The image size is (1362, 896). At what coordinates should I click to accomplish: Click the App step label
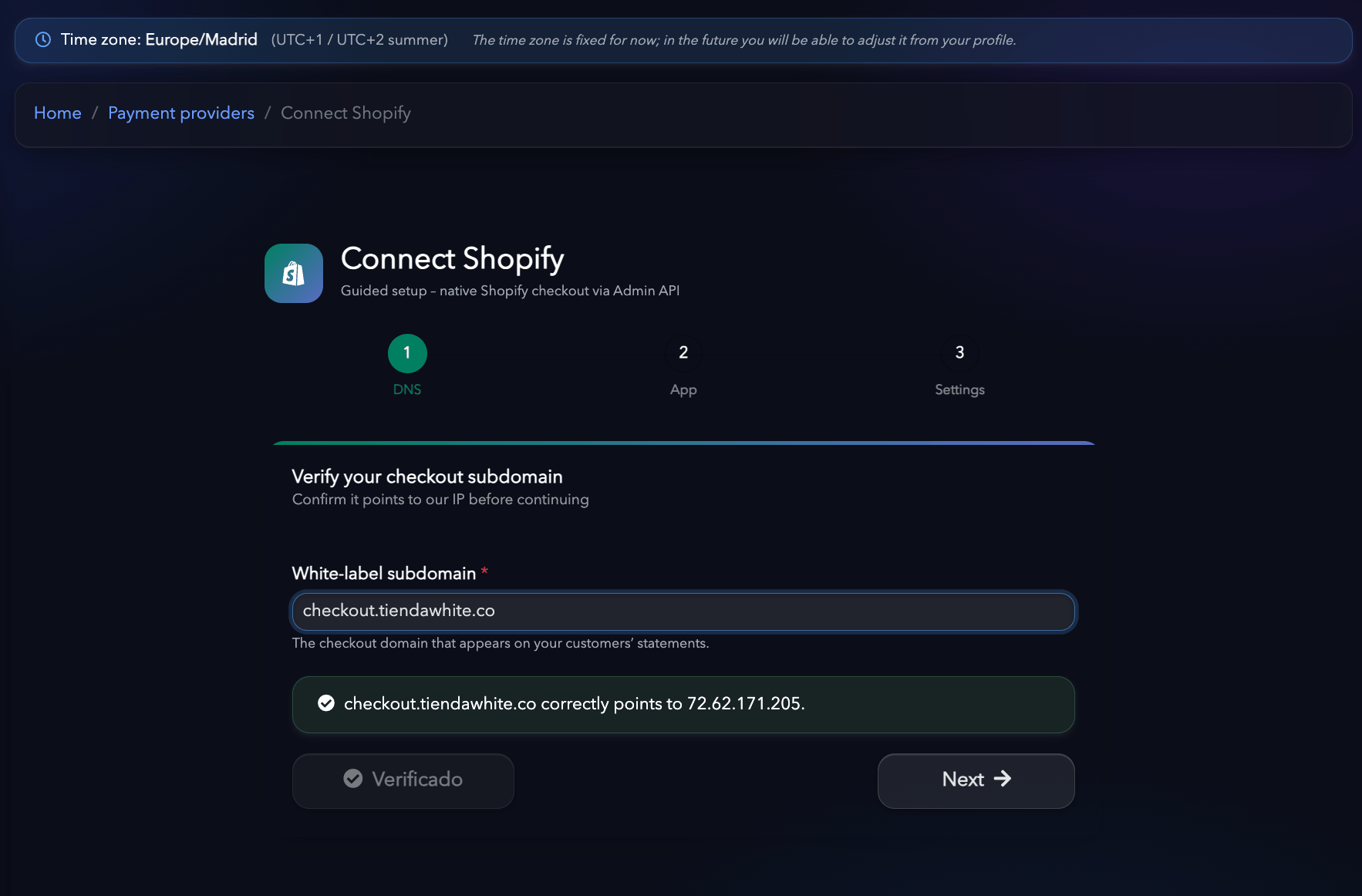click(683, 390)
